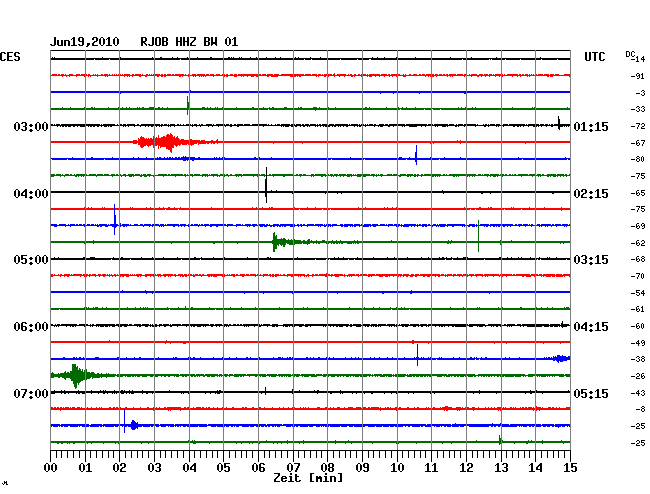
Task: Click the 01:15 UTC time label
Action: coord(591,126)
